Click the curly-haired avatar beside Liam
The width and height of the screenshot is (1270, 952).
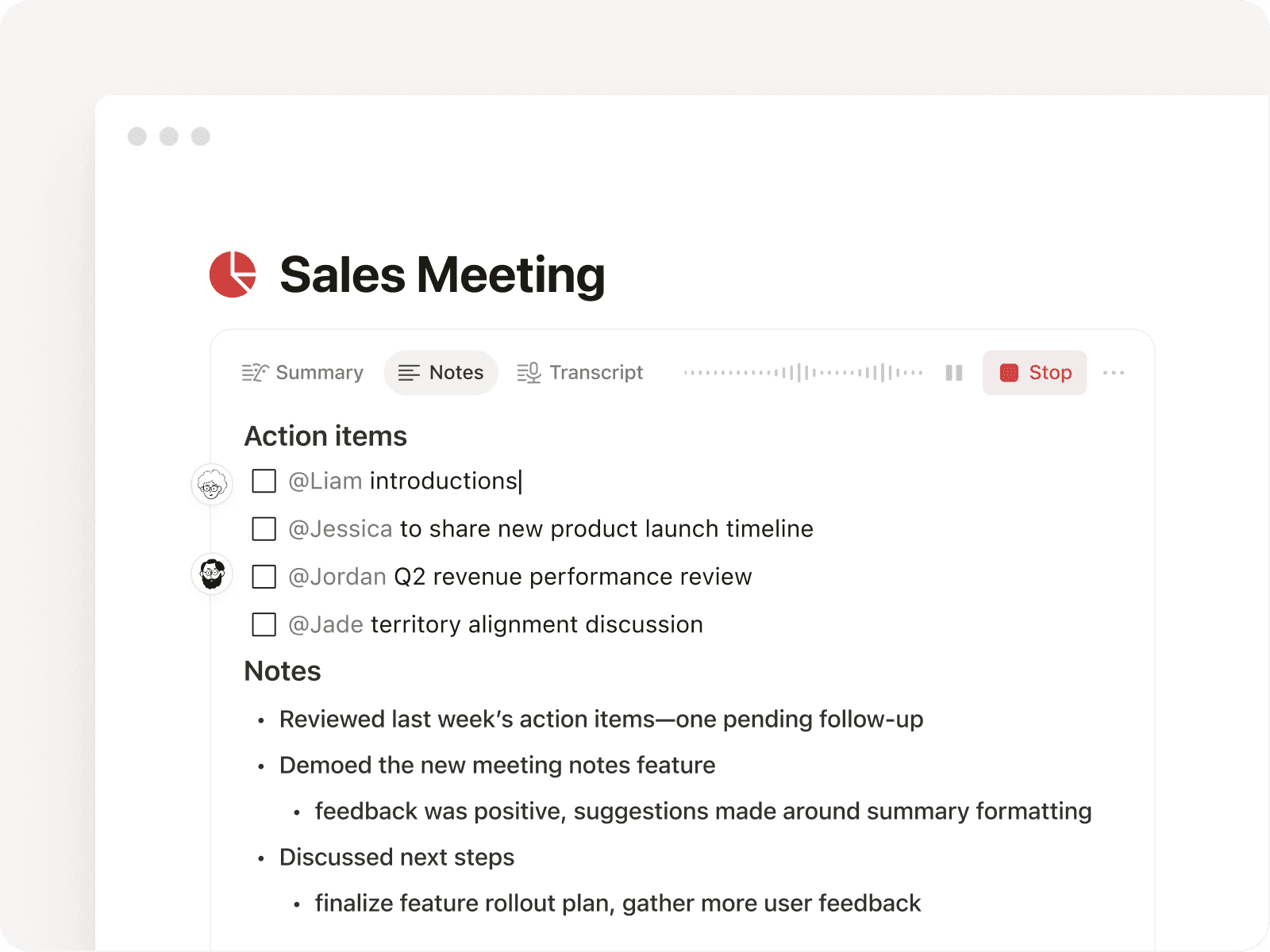[x=212, y=484]
